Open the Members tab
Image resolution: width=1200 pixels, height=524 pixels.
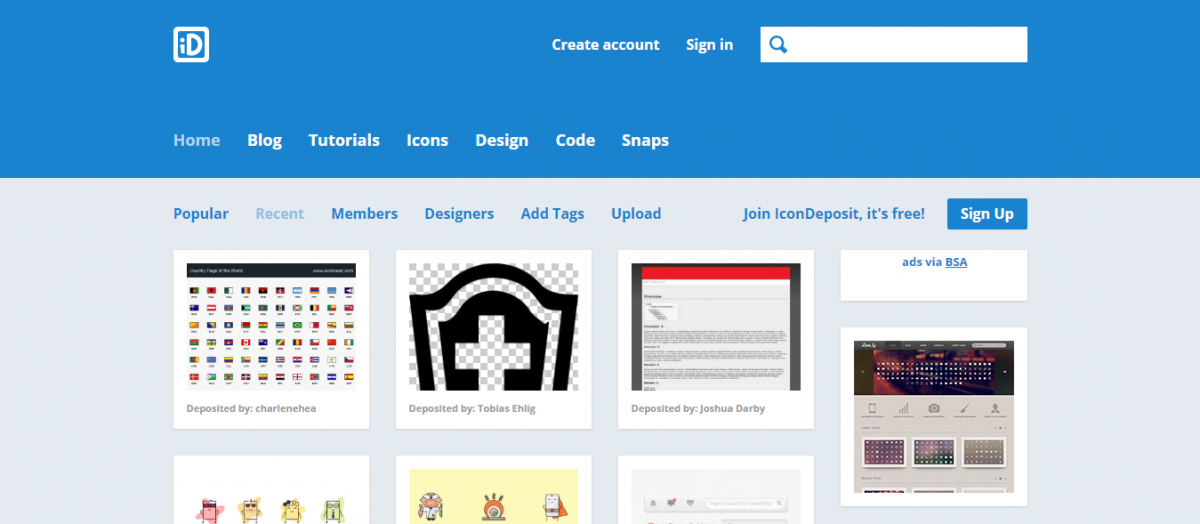click(x=364, y=213)
